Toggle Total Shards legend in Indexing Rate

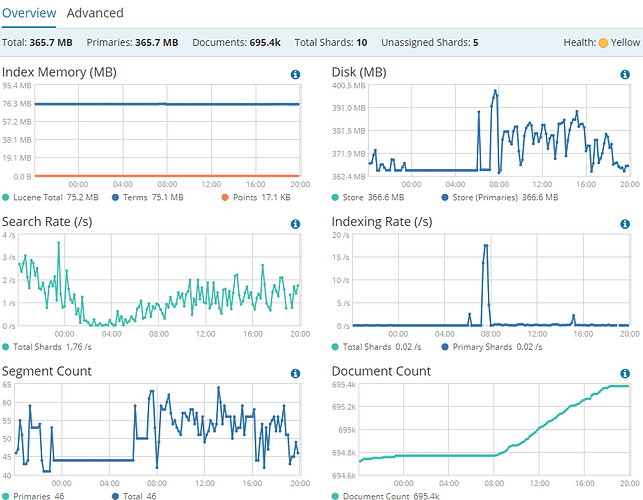click(x=376, y=347)
